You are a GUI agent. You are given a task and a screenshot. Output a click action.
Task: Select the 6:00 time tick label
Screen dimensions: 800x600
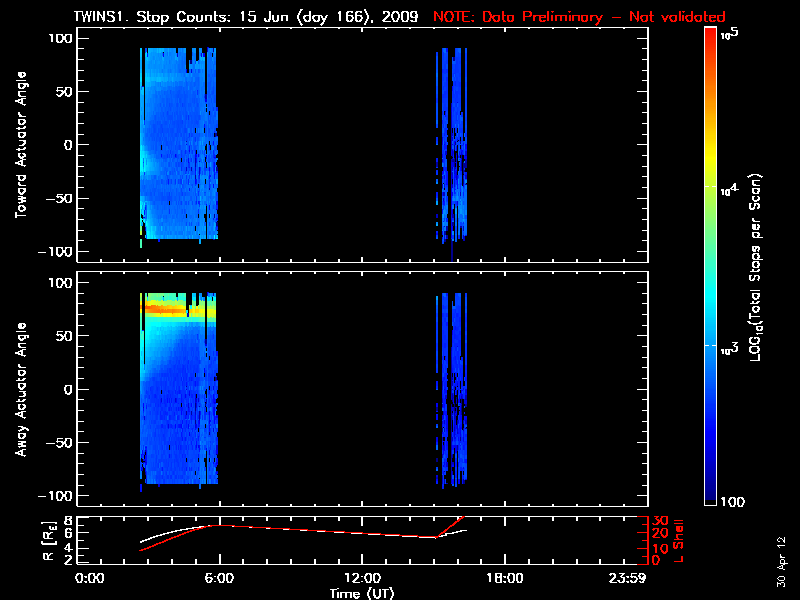point(218,578)
